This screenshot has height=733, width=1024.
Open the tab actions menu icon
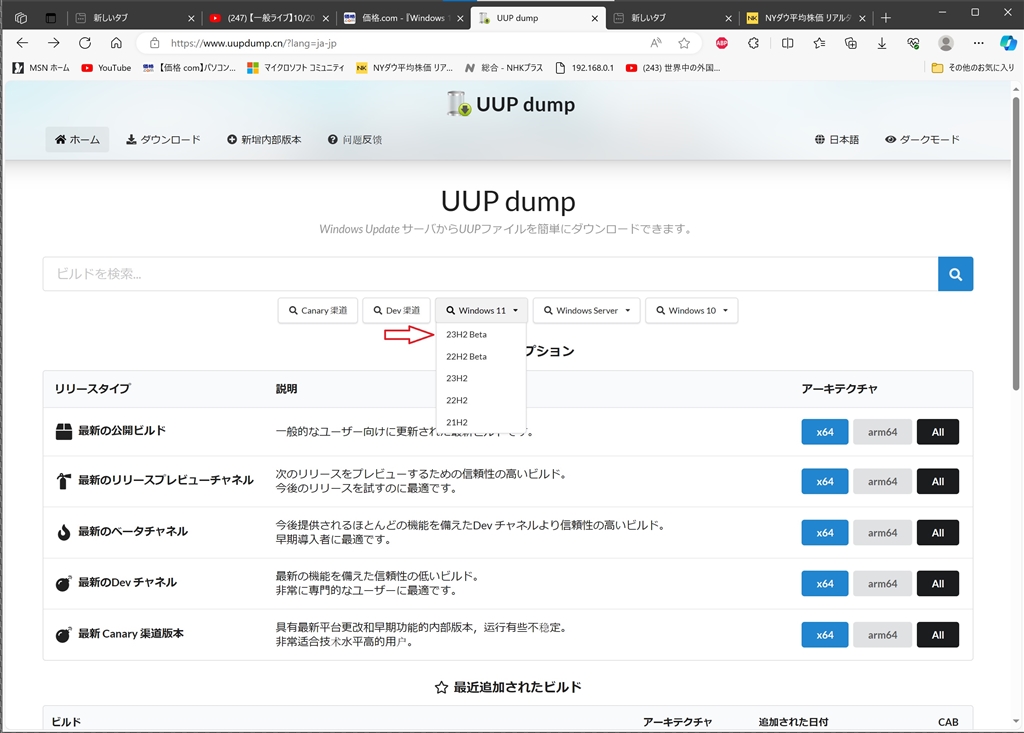tap(51, 18)
